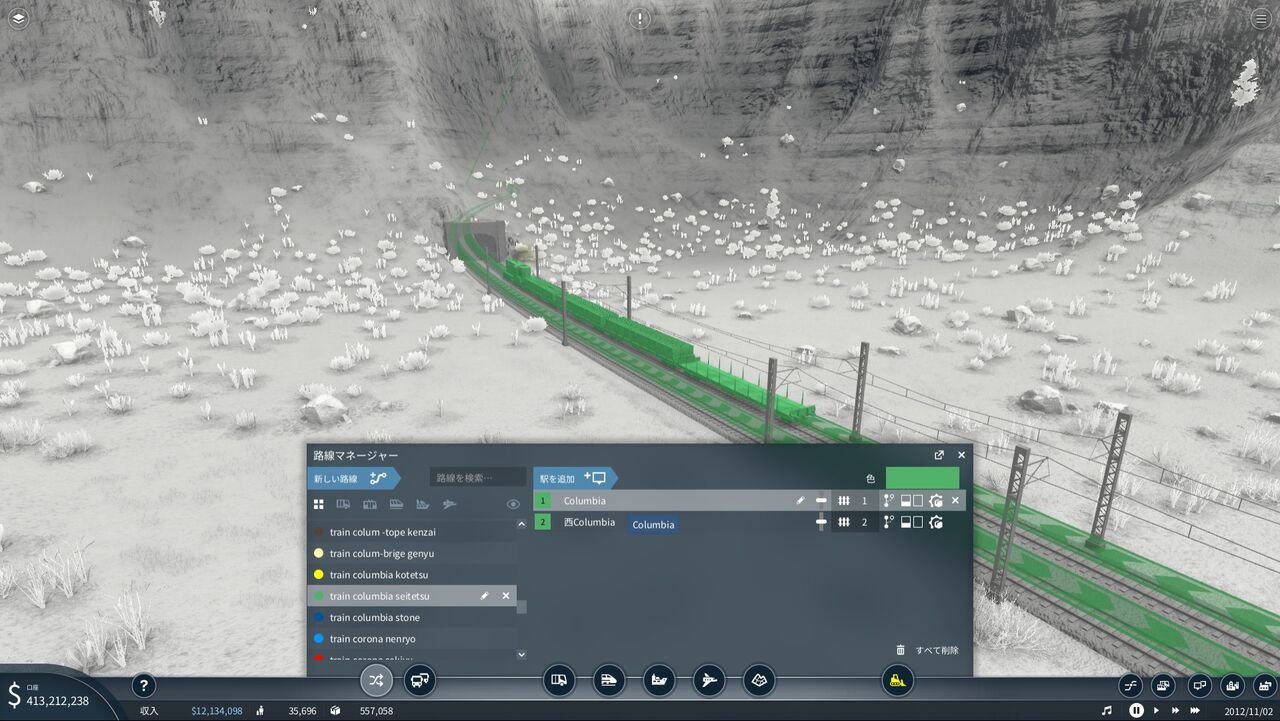Select line train corona nenryo

point(411,638)
